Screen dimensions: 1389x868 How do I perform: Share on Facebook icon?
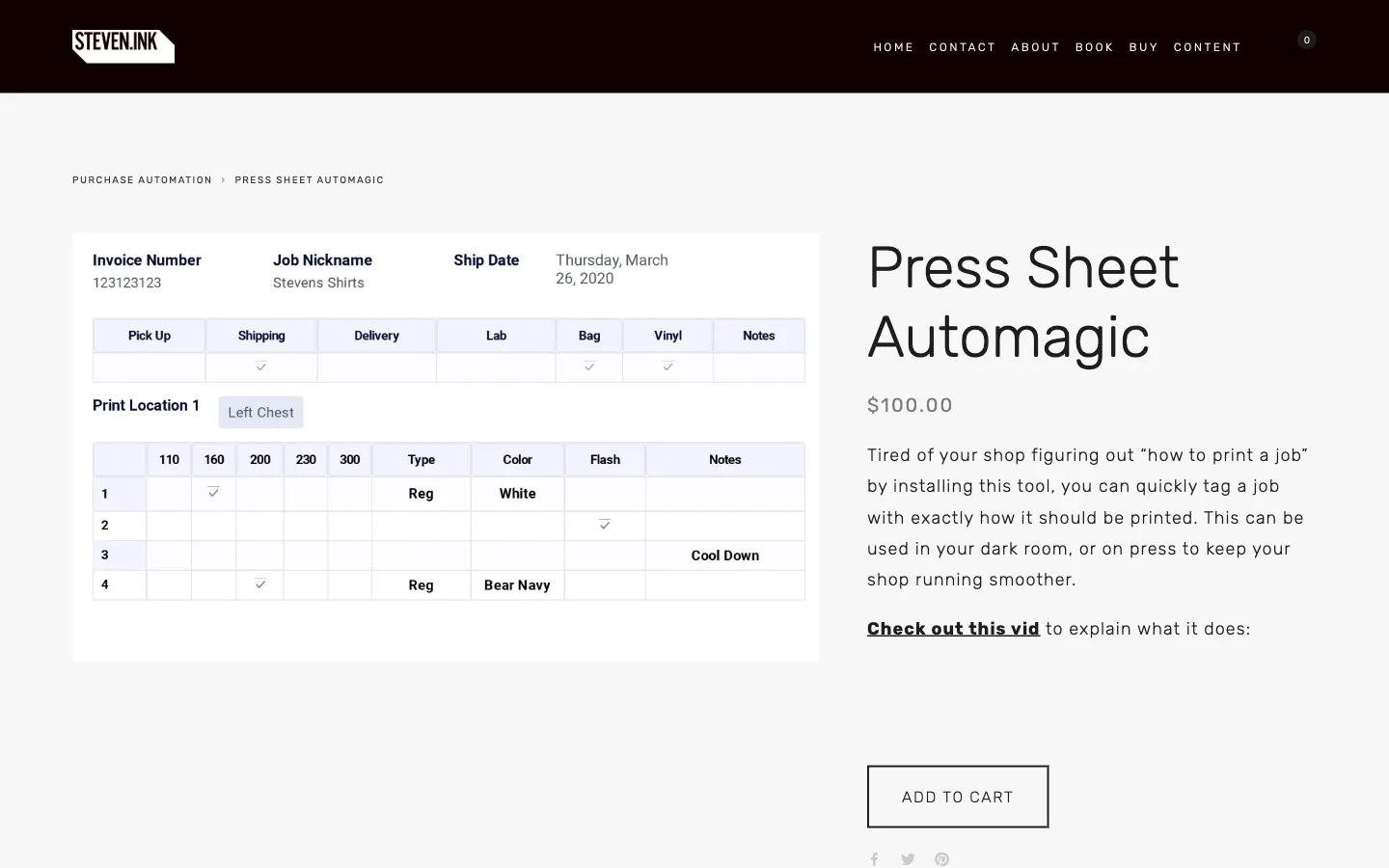click(875, 859)
